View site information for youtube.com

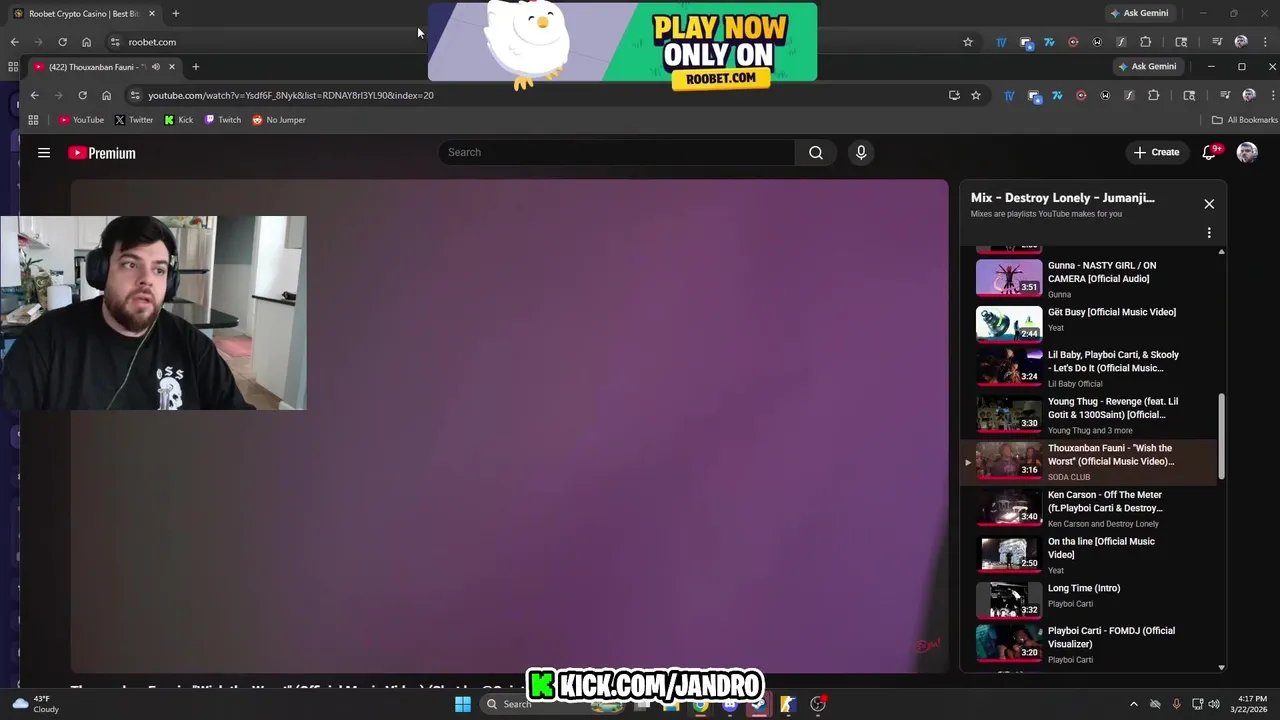135,95
